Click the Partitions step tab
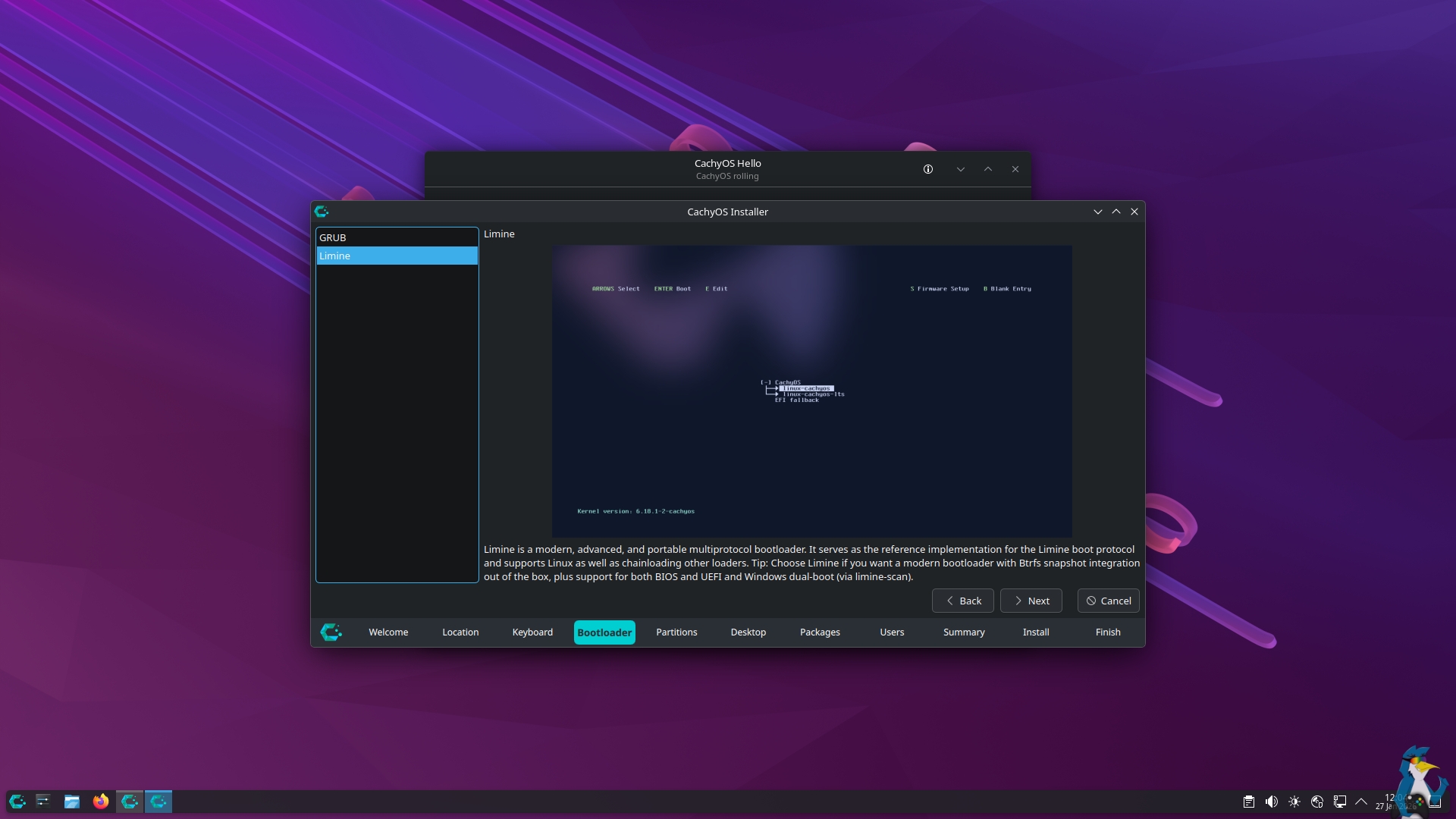This screenshot has height=819, width=1456. click(676, 632)
